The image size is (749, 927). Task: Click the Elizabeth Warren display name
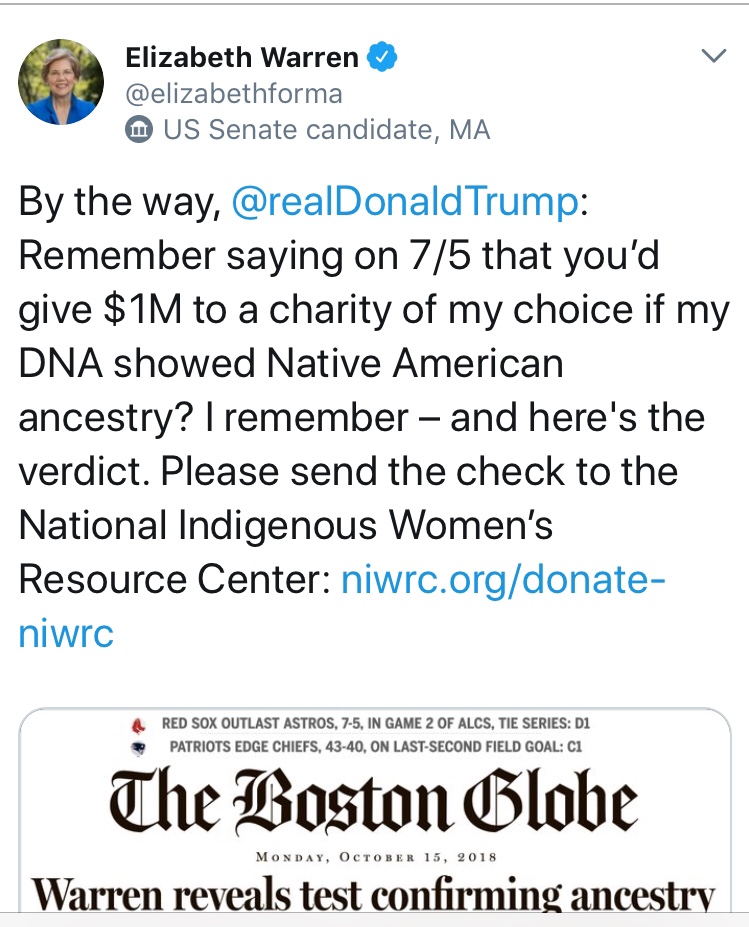(x=241, y=58)
